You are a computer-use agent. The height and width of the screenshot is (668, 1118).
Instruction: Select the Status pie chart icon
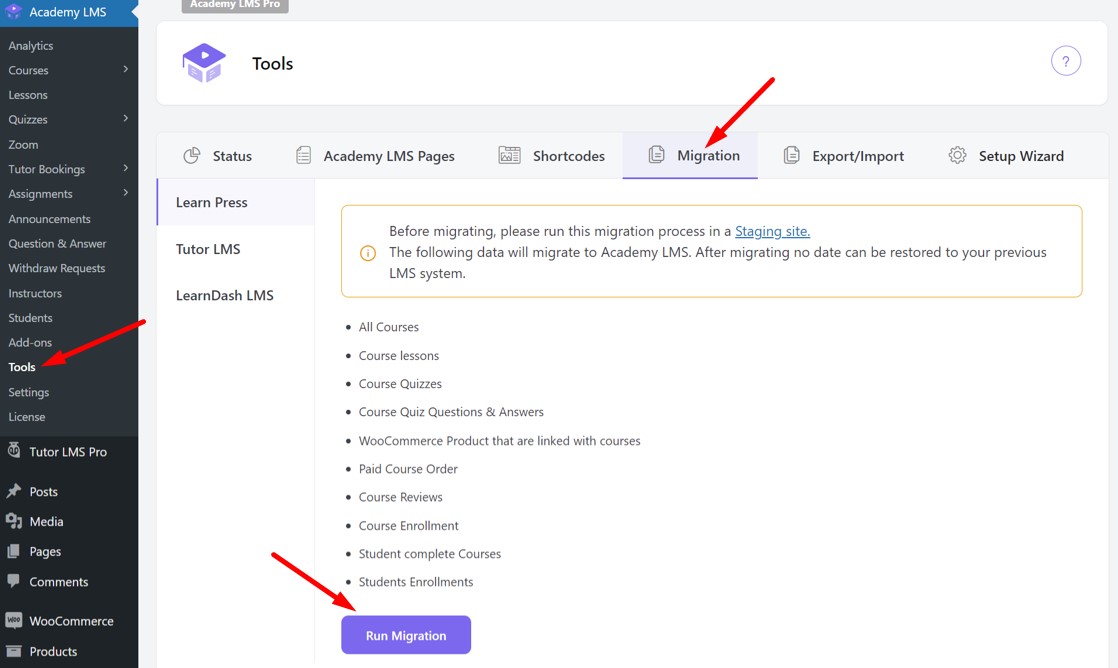click(190, 155)
